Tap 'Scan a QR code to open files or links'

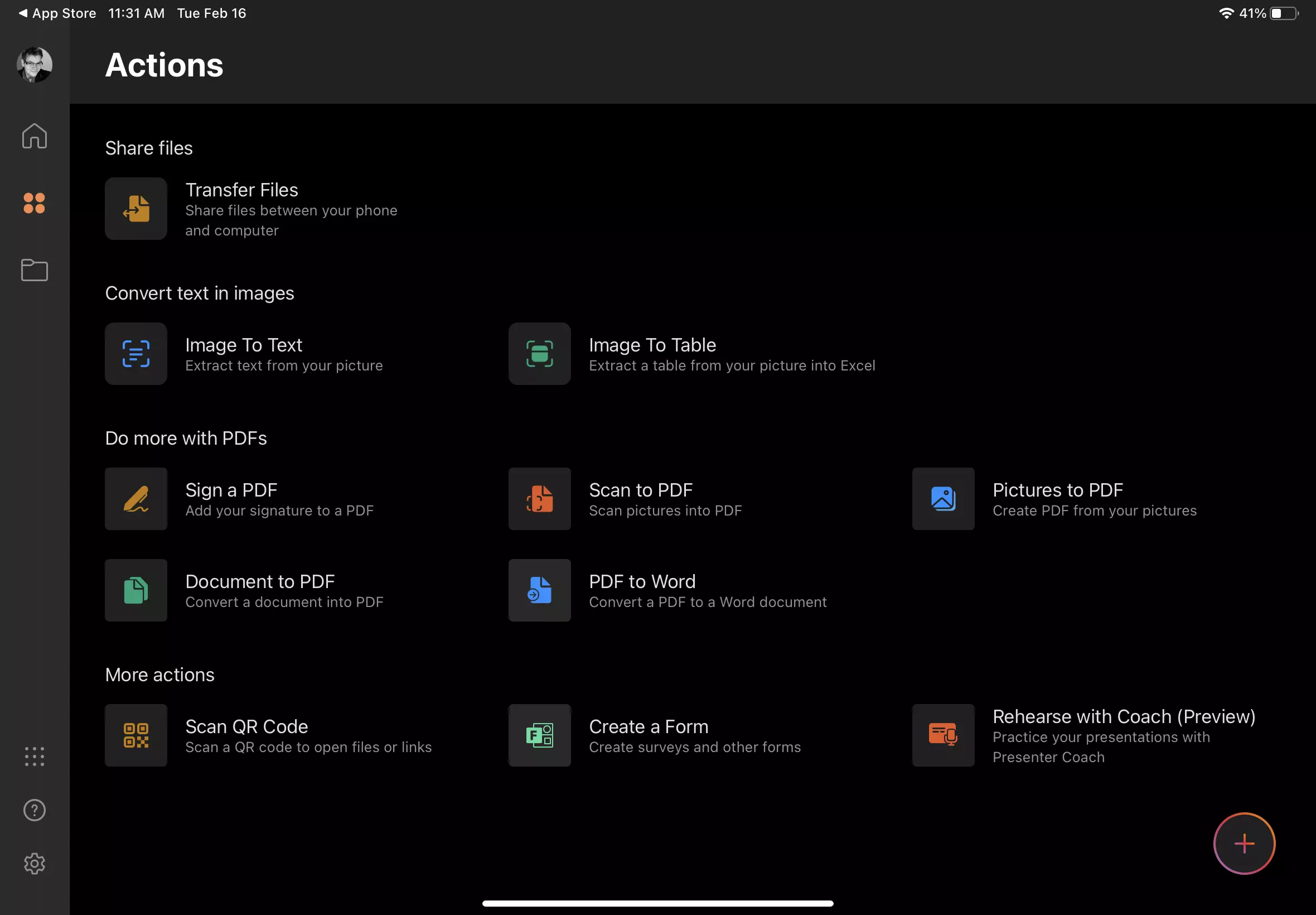pyautogui.click(x=309, y=748)
